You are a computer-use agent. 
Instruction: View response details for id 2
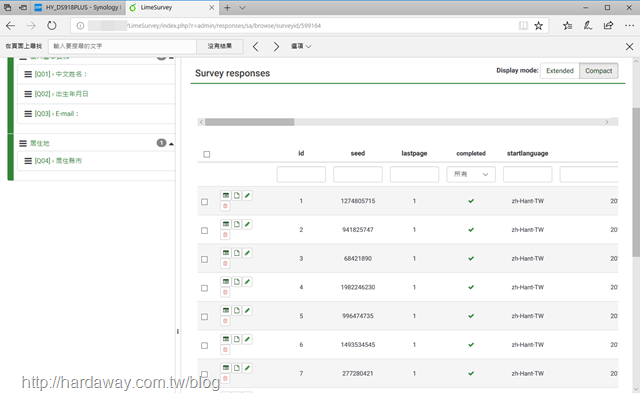point(226,224)
